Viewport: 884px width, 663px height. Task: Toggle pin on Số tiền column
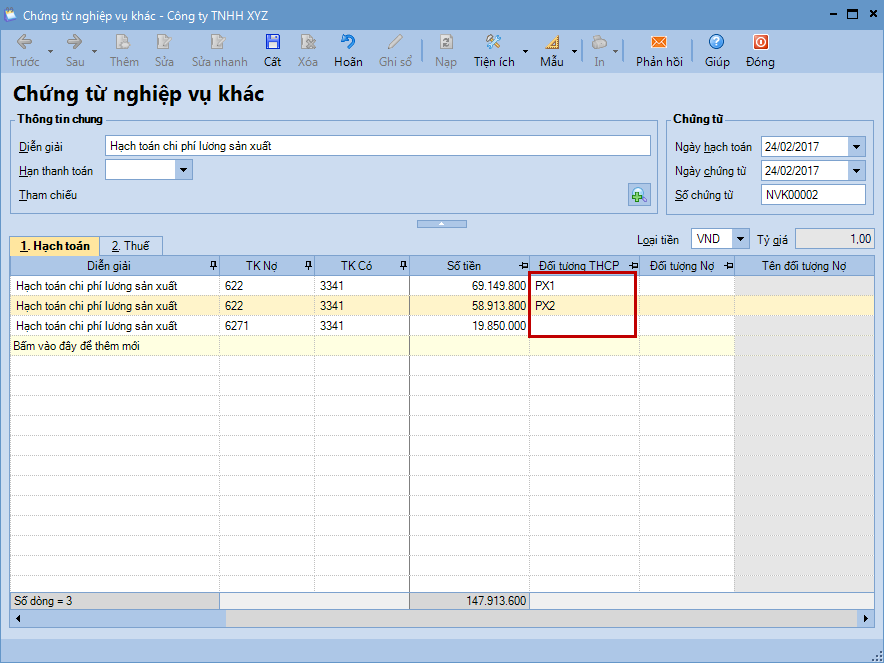point(523,265)
